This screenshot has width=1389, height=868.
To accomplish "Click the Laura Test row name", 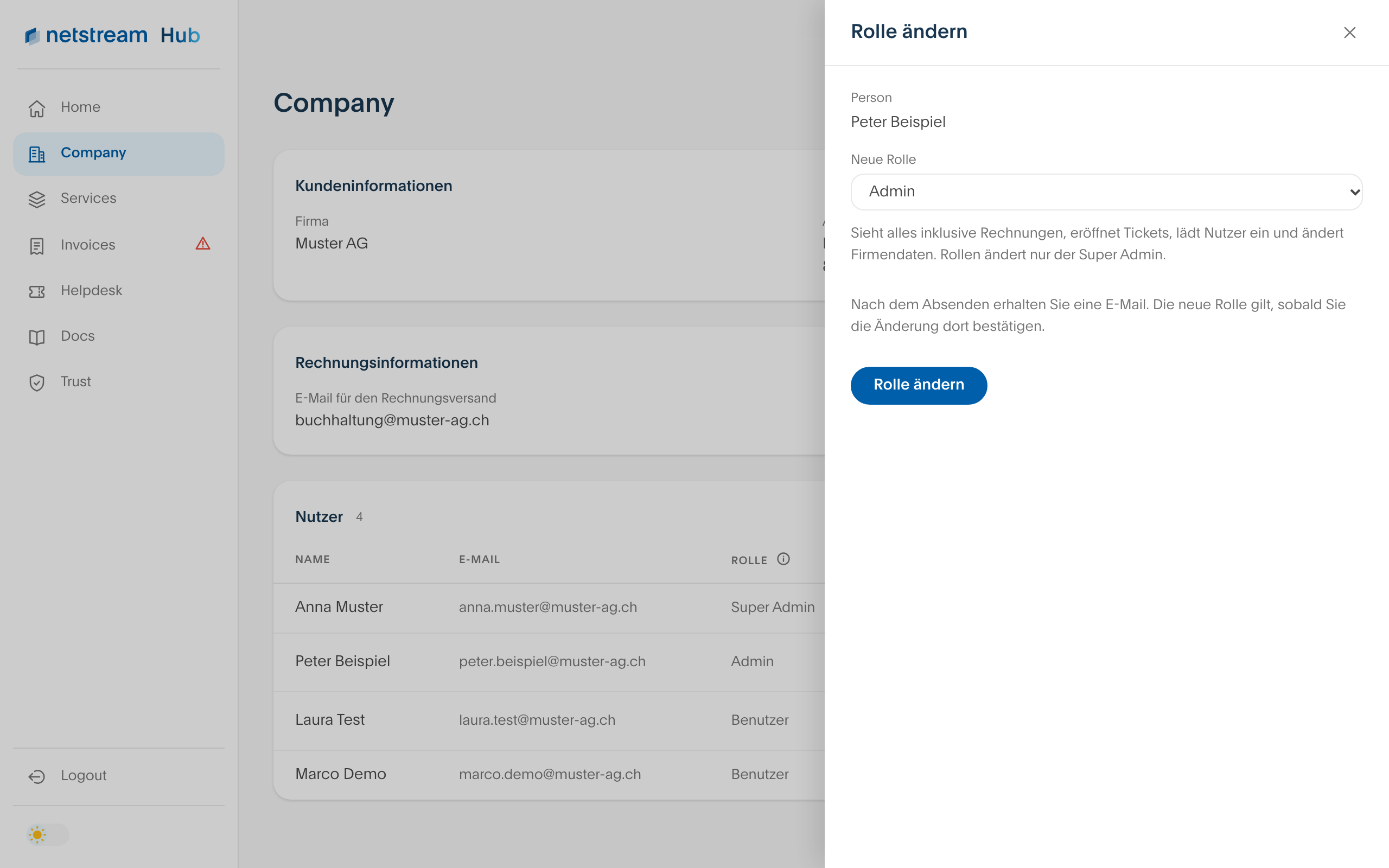I will click(329, 720).
